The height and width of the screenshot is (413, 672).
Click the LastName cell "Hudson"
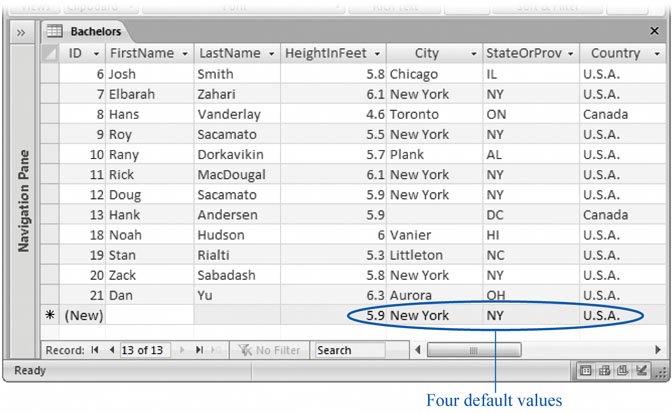237,235
